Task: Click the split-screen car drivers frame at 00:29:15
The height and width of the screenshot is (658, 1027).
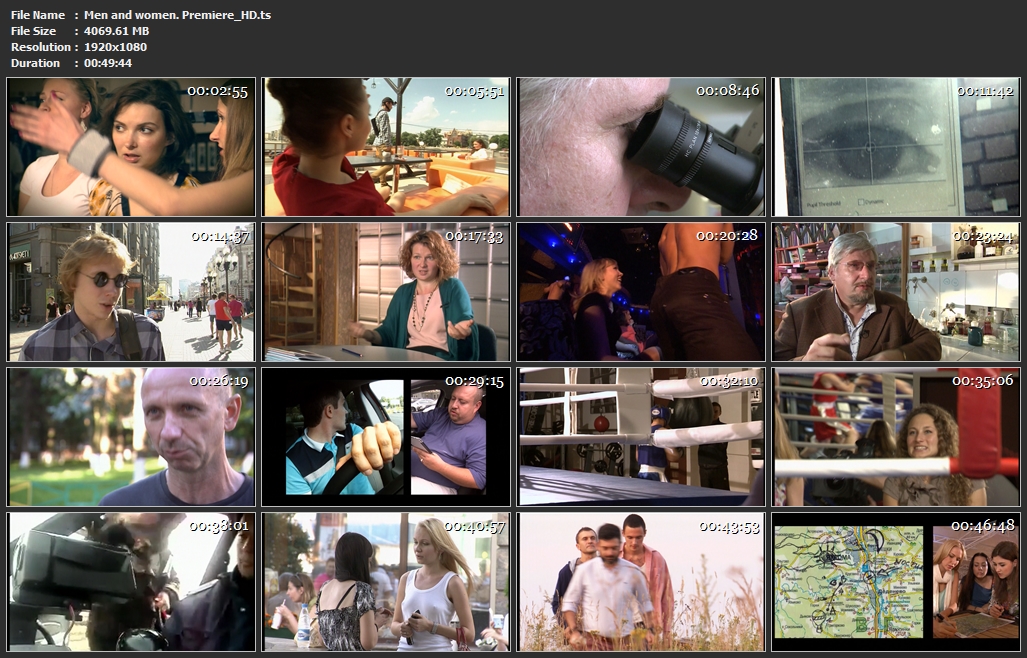Action: point(386,437)
